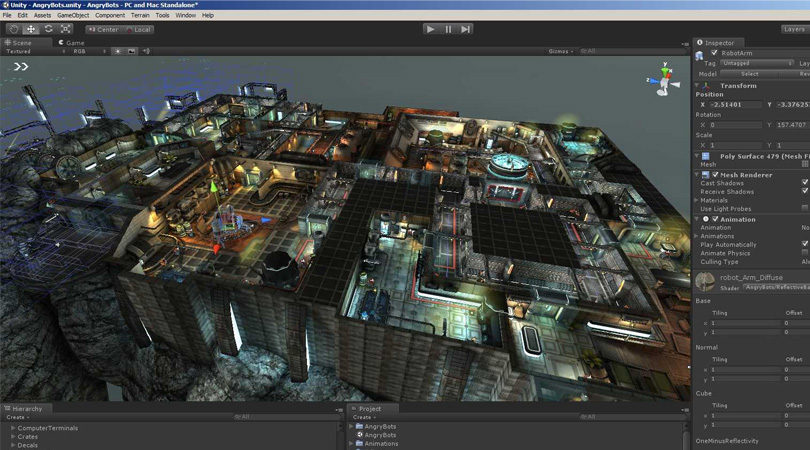Click the blue Z-axis move arrow handle
The image size is (810, 450).
266,220
